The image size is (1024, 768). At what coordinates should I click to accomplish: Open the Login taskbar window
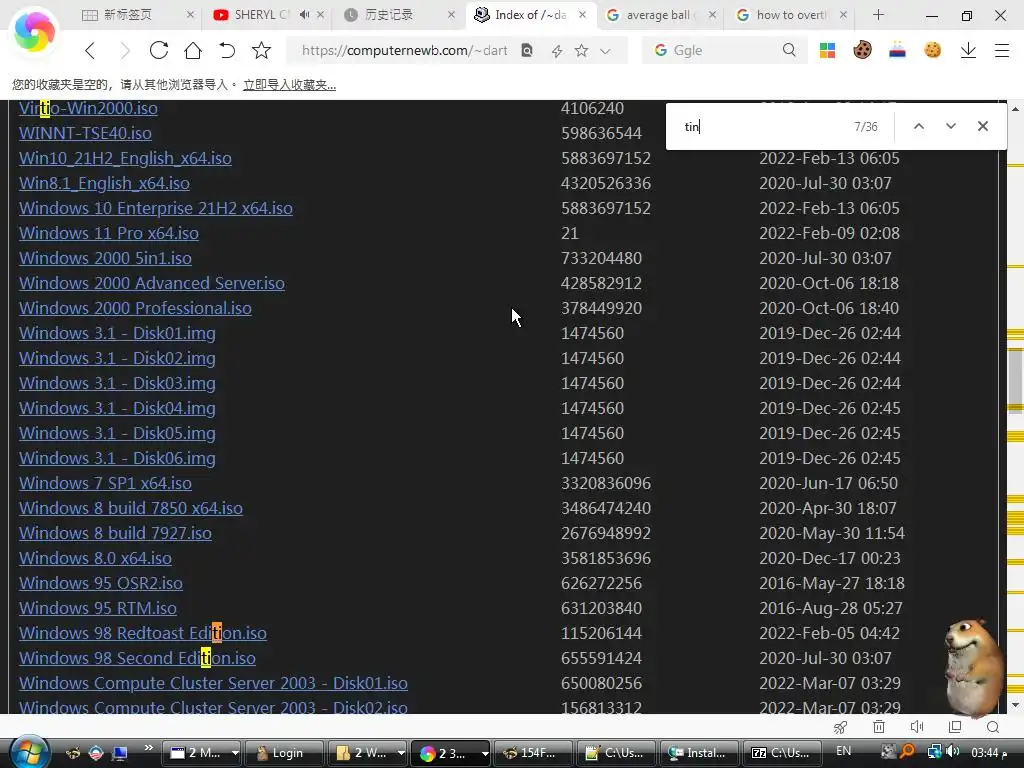coord(283,753)
